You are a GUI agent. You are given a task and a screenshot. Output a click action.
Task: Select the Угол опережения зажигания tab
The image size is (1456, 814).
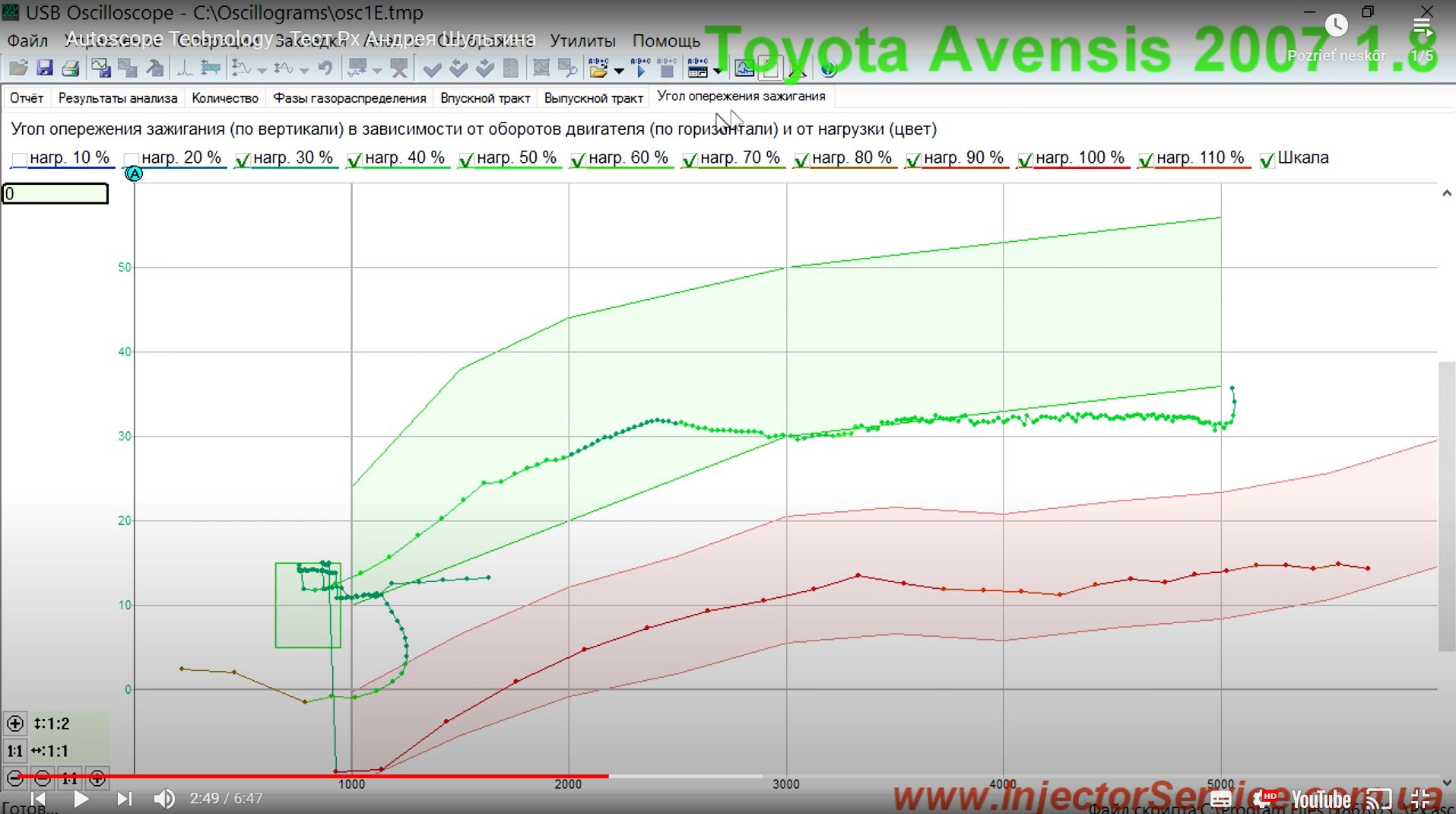[741, 96]
